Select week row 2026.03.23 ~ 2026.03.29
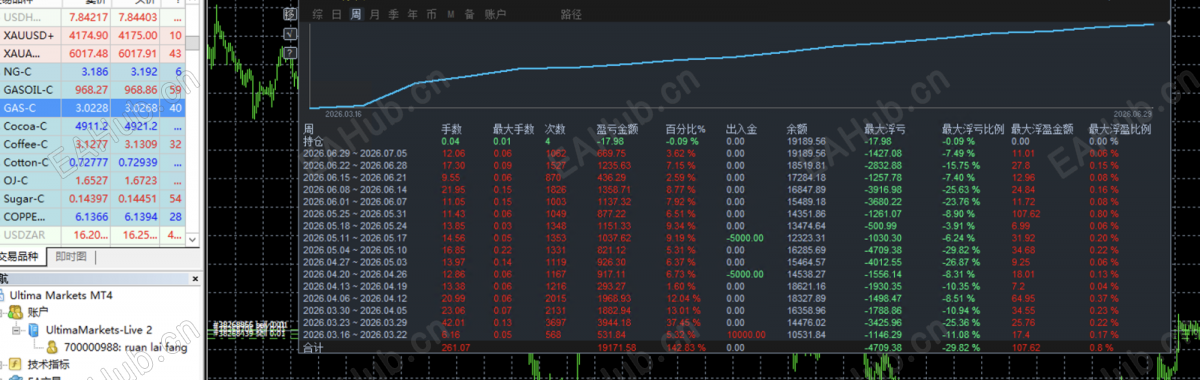Viewport: 1200px width, 380px height. (736, 323)
